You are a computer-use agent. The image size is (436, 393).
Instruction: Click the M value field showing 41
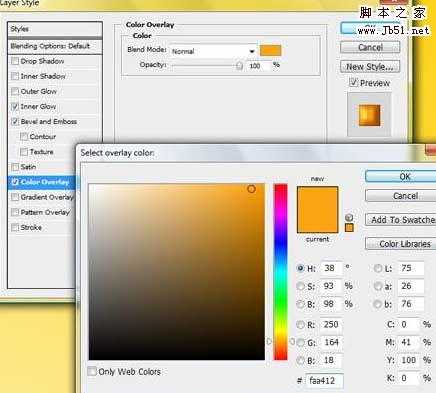tap(409, 342)
